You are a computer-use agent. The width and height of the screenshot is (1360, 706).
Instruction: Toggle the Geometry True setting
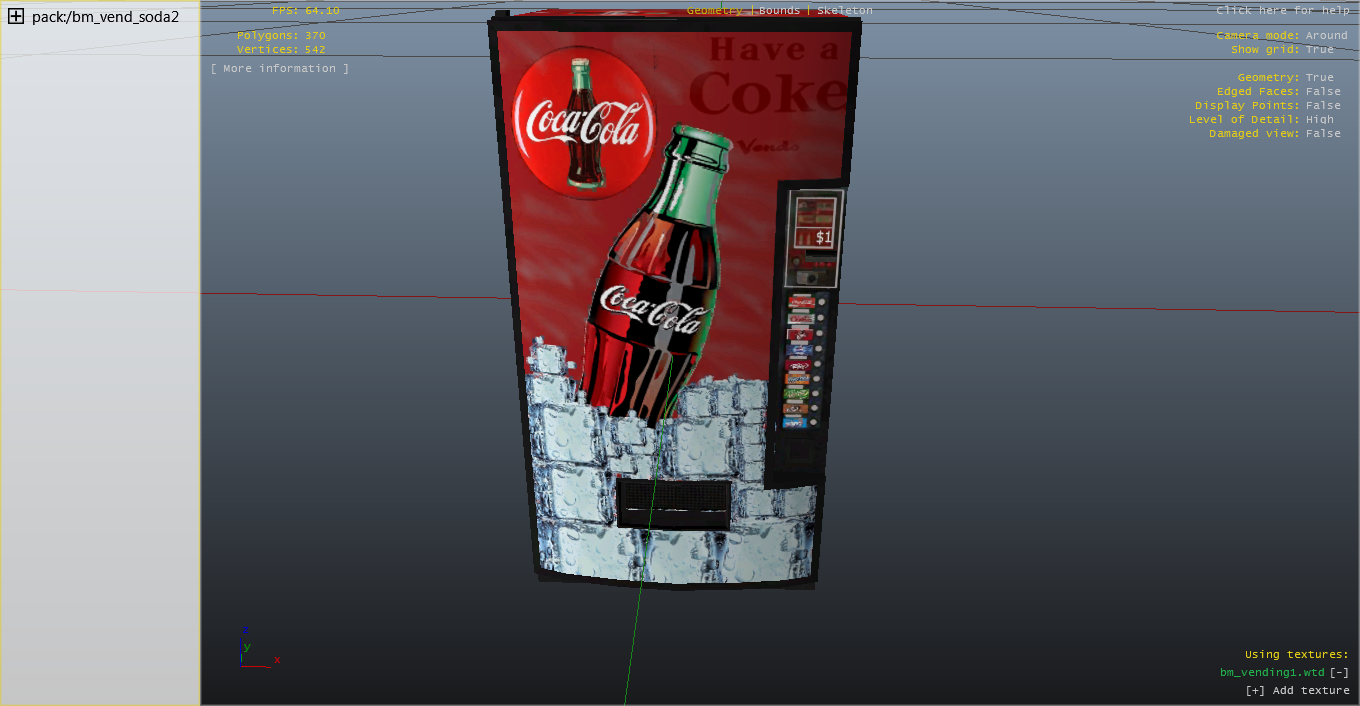1319,77
